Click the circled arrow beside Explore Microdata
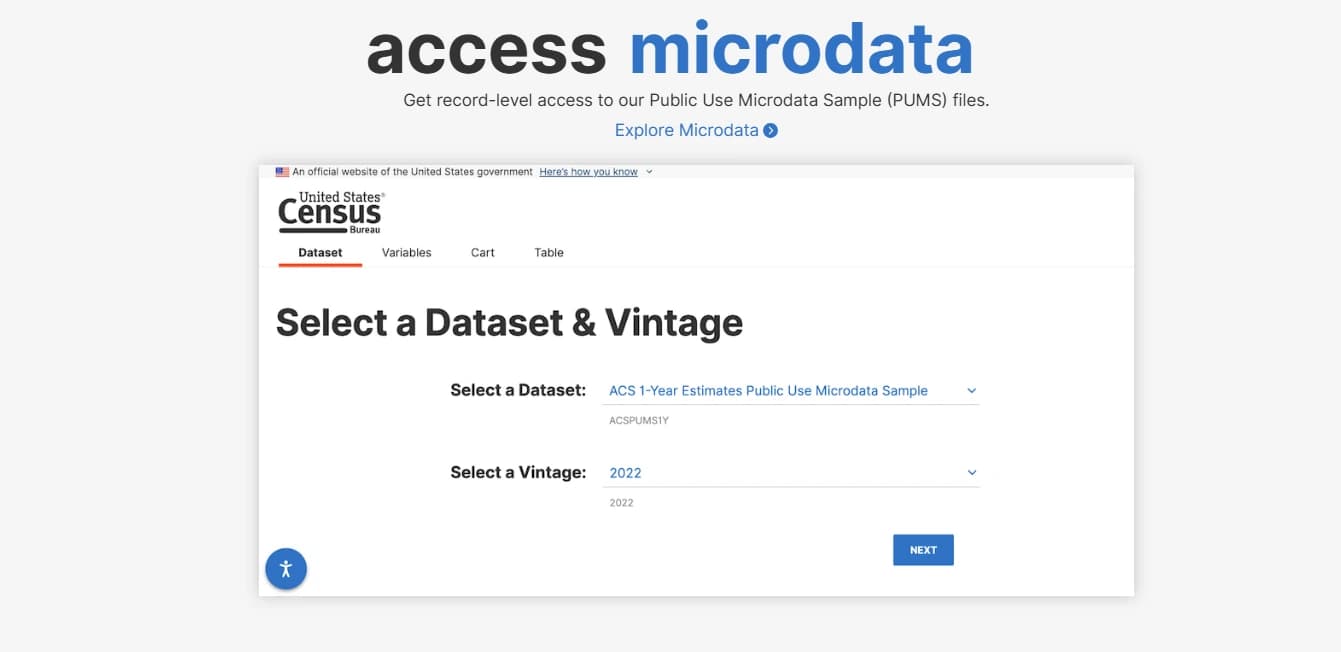This screenshot has height=652, width=1341. (770, 131)
